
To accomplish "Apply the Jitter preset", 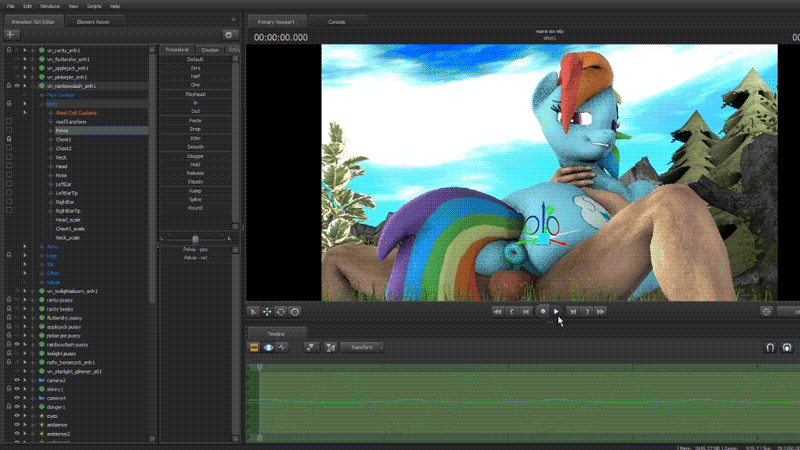I will coord(195,138).
